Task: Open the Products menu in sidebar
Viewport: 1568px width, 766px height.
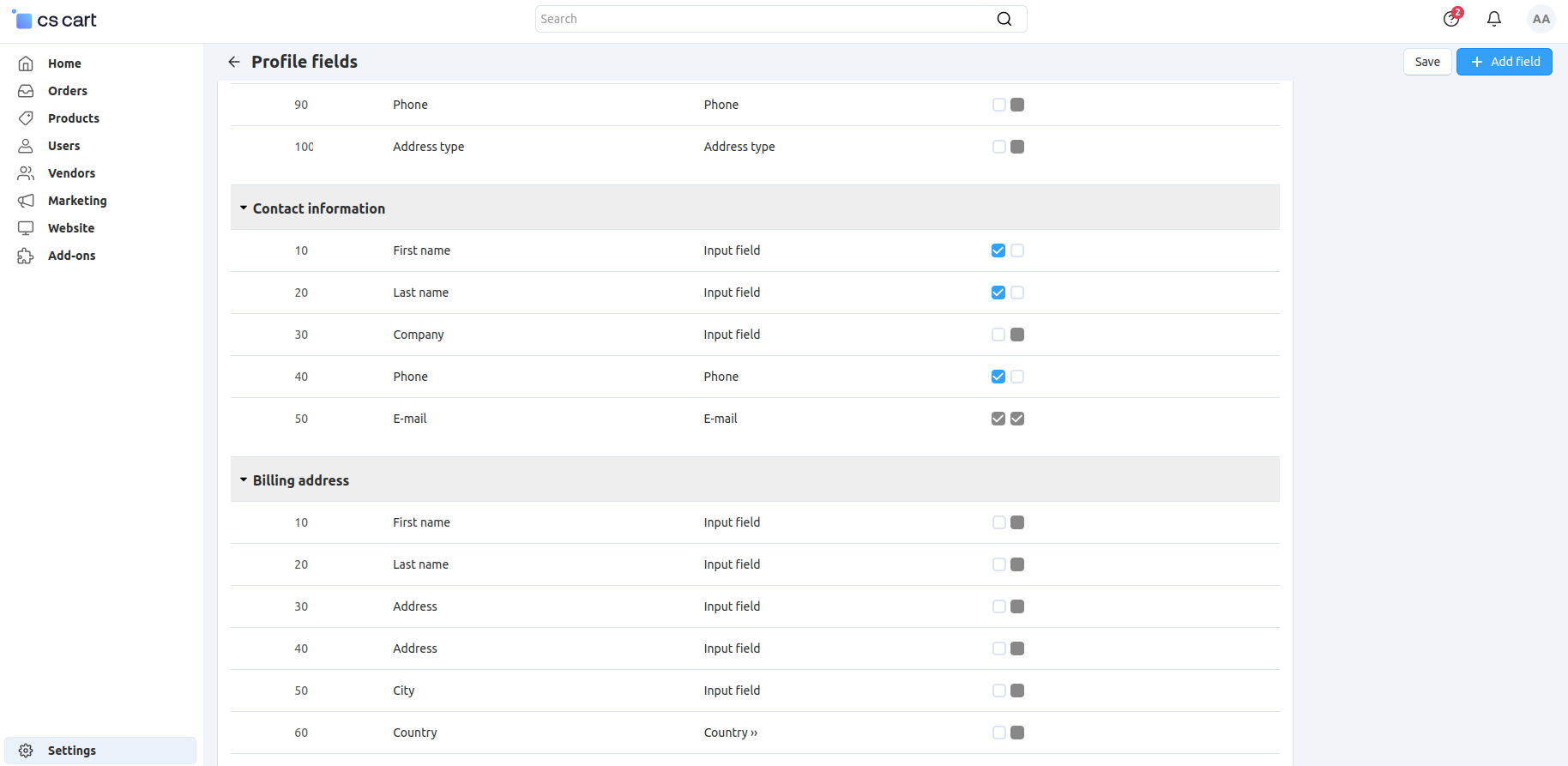Action: (73, 118)
